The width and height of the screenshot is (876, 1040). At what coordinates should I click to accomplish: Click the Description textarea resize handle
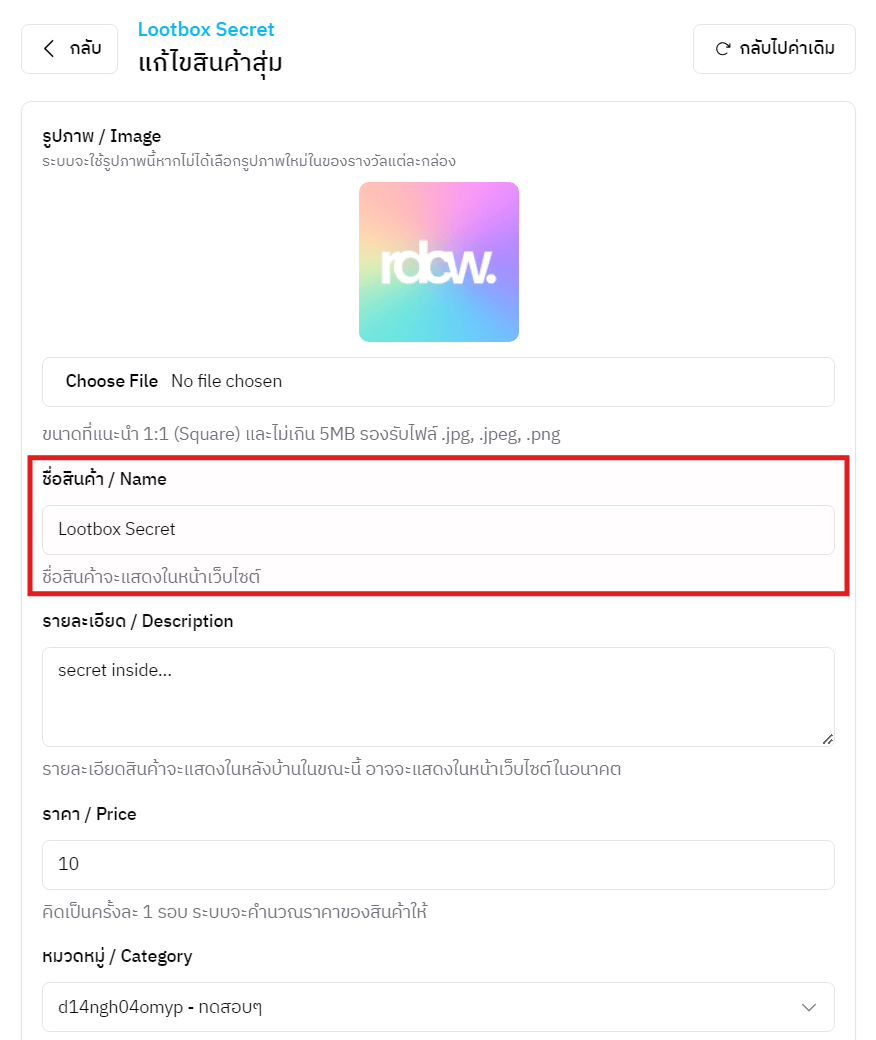point(827,739)
